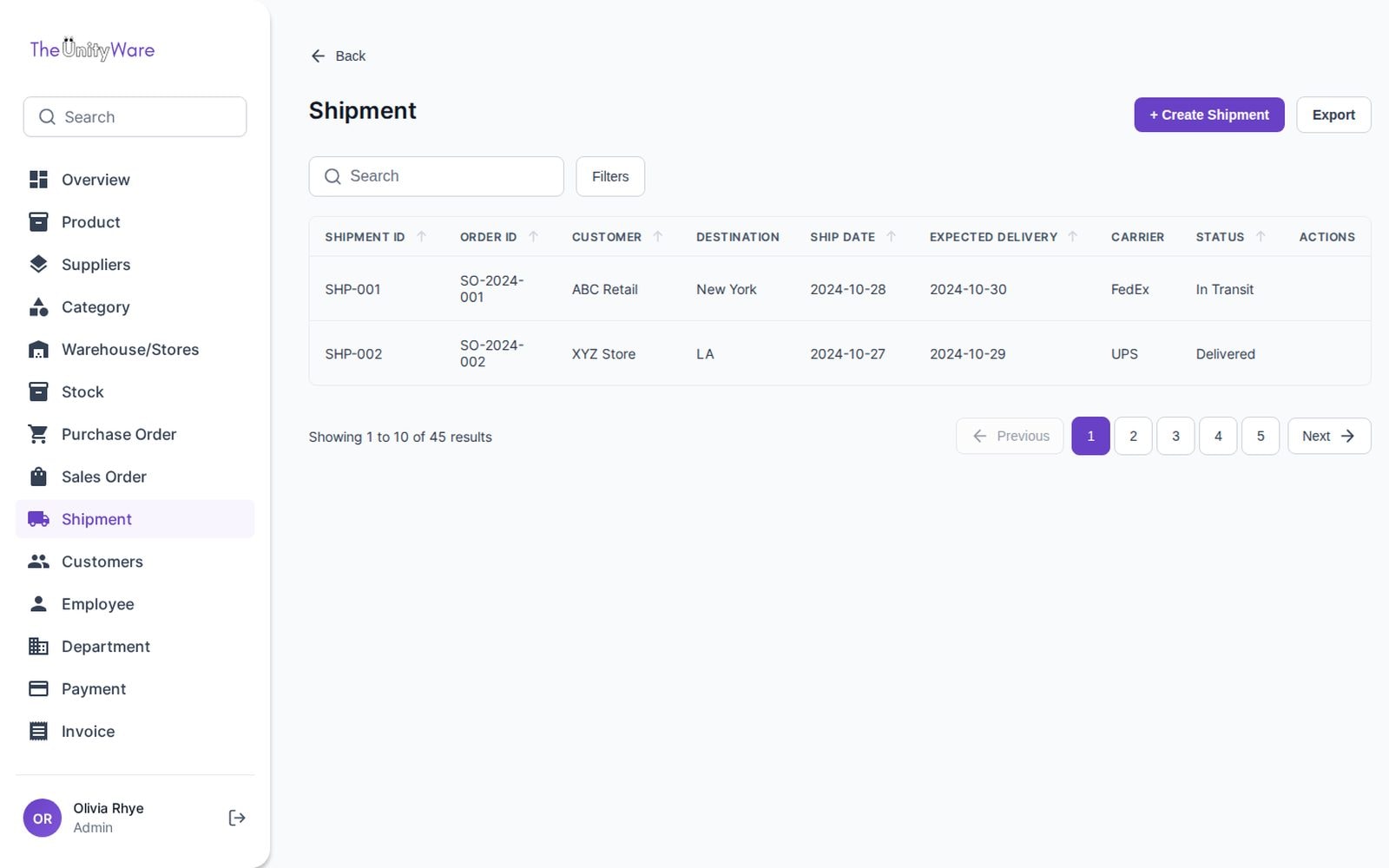Click the Payment card icon
The image size is (1389, 868).
click(38, 689)
